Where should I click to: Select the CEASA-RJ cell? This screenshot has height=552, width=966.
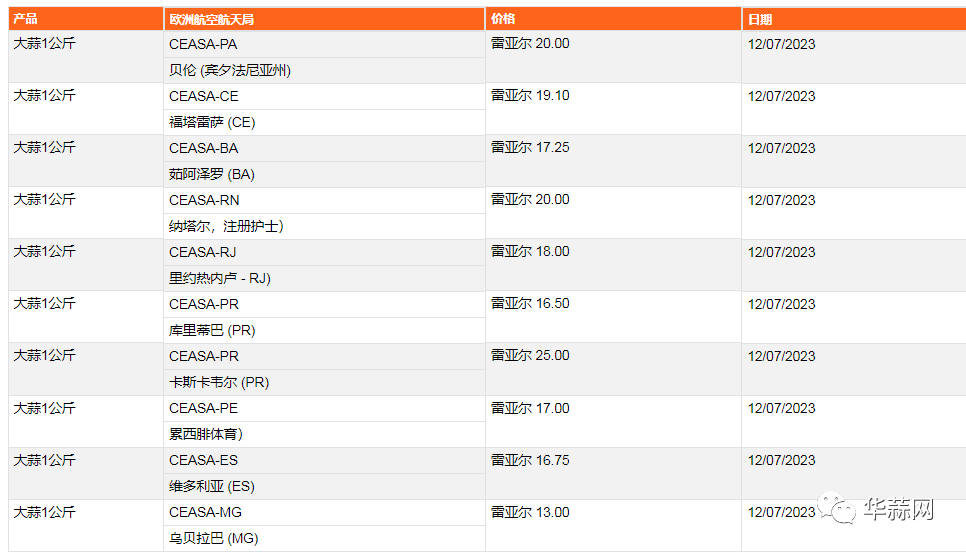[x=324, y=253]
